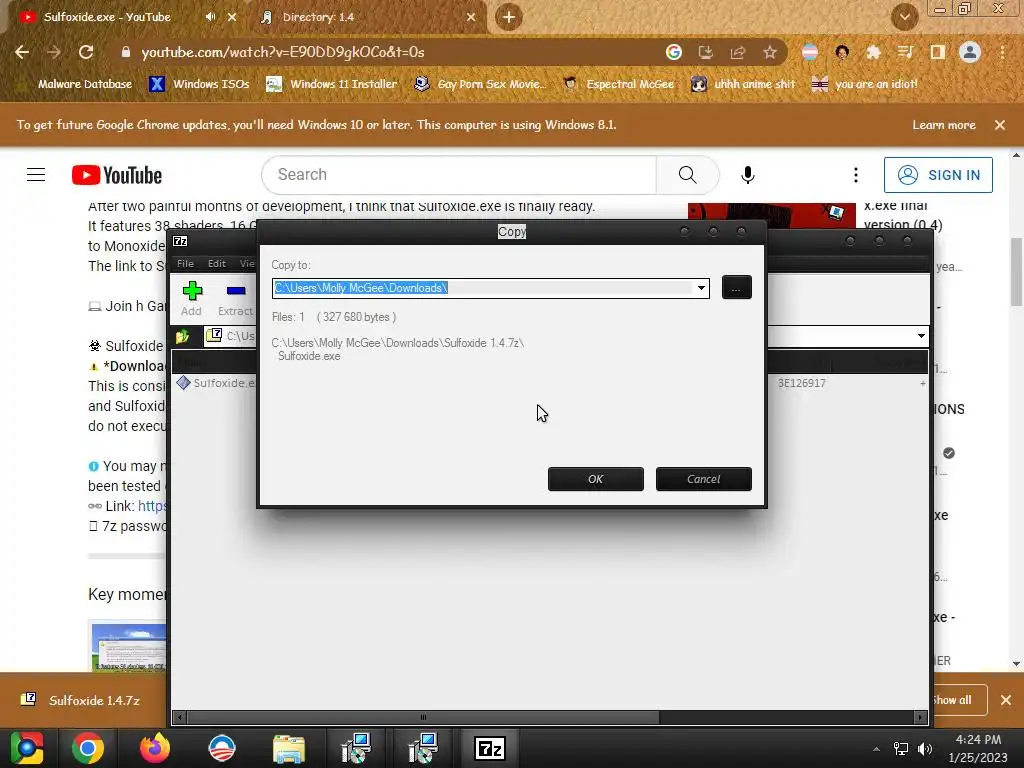The width and height of the screenshot is (1024, 768).
Task: Open Chrome profile avatar
Action: [970, 52]
